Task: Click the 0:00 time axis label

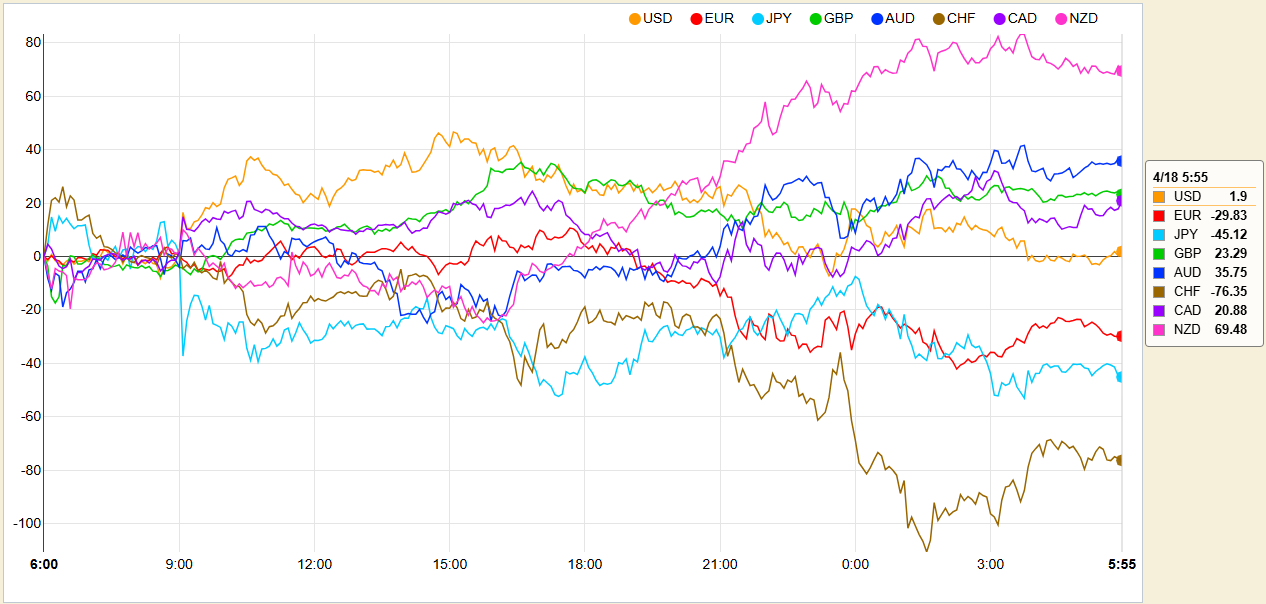Action: (855, 565)
